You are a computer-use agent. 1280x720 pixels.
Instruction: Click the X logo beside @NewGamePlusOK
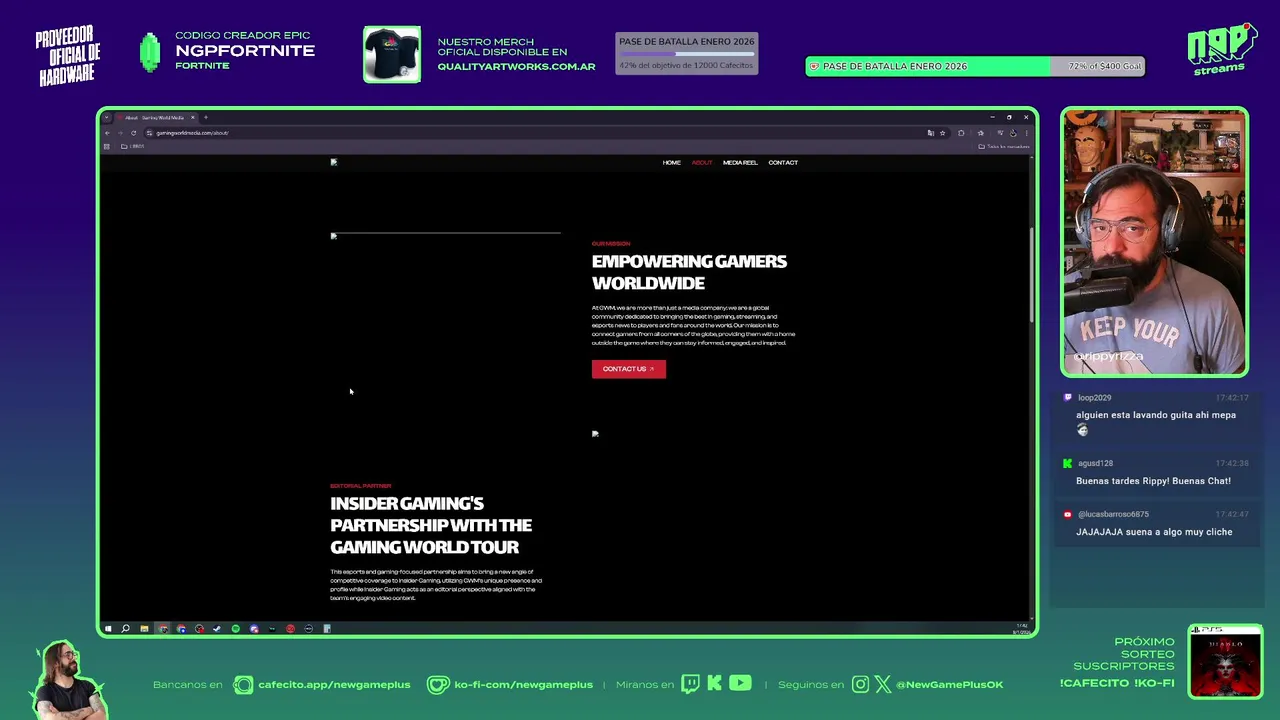pos(883,684)
